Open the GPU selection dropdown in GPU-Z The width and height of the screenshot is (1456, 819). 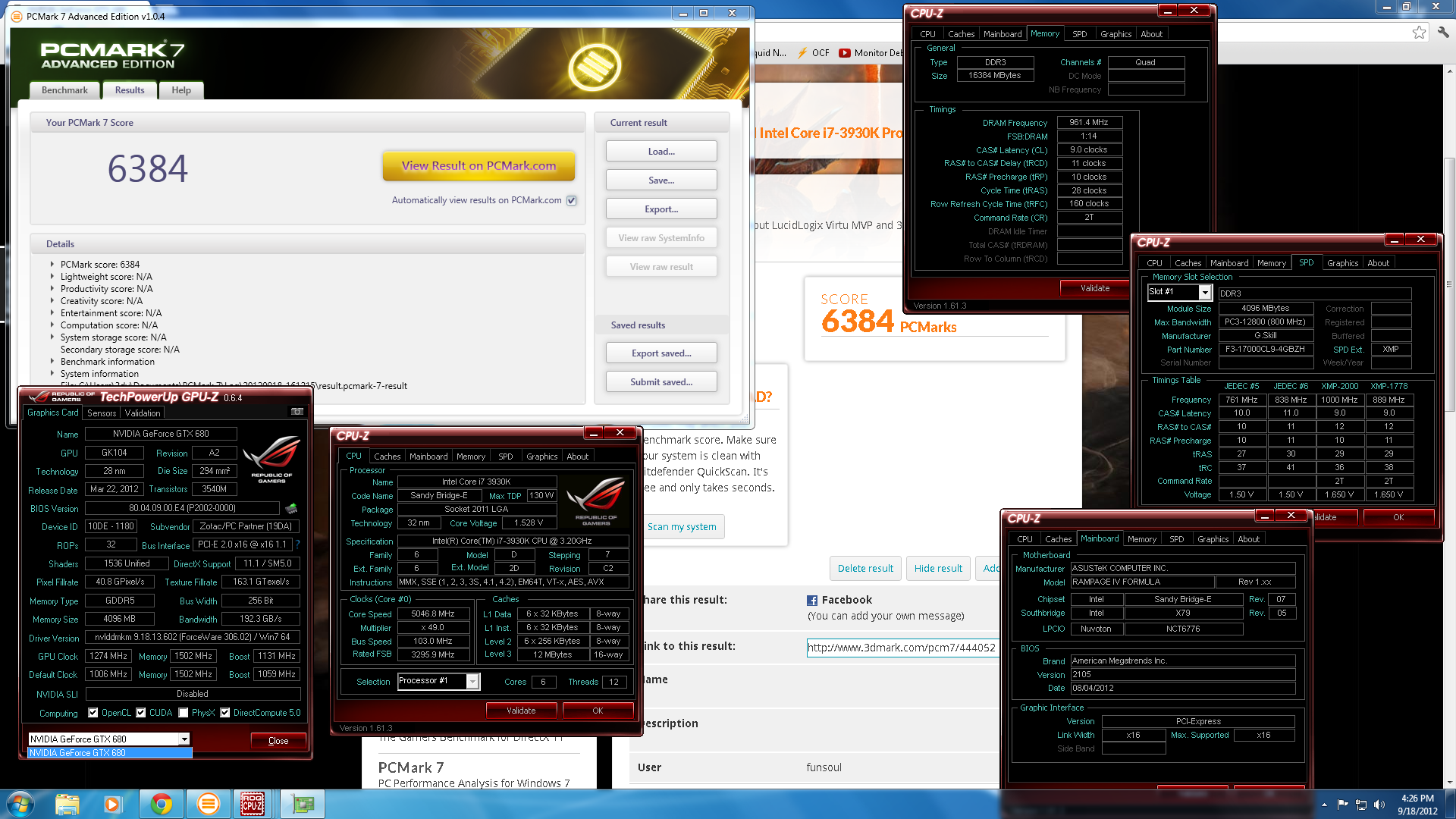(x=184, y=739)
